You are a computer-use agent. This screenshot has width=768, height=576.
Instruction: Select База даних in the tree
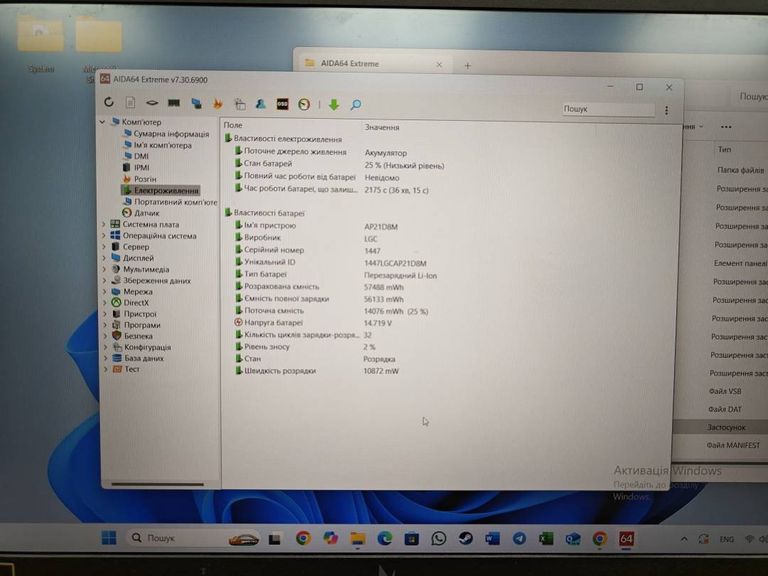point(138,358)
